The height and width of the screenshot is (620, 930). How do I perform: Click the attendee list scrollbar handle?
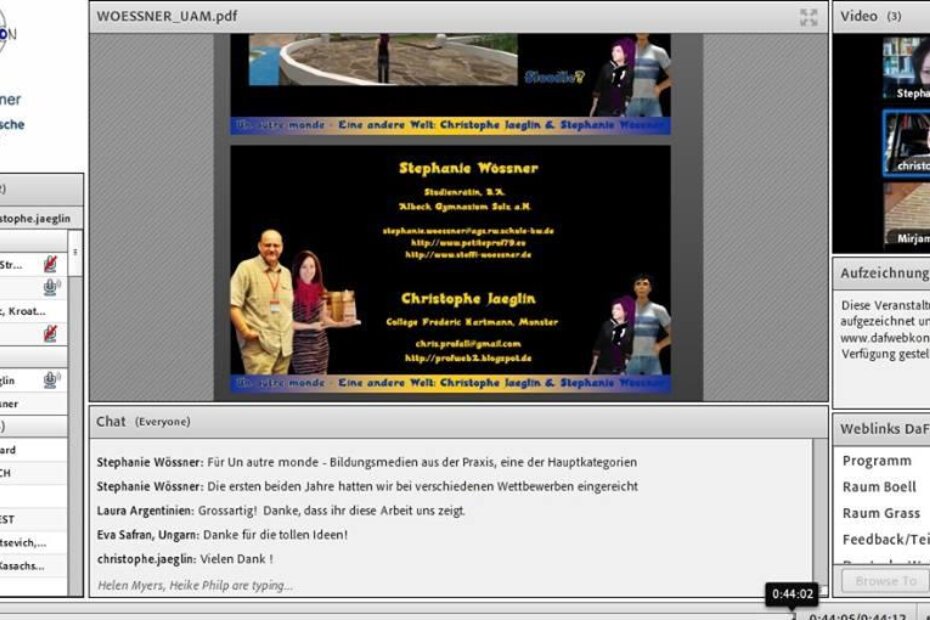tap(76, 252)
